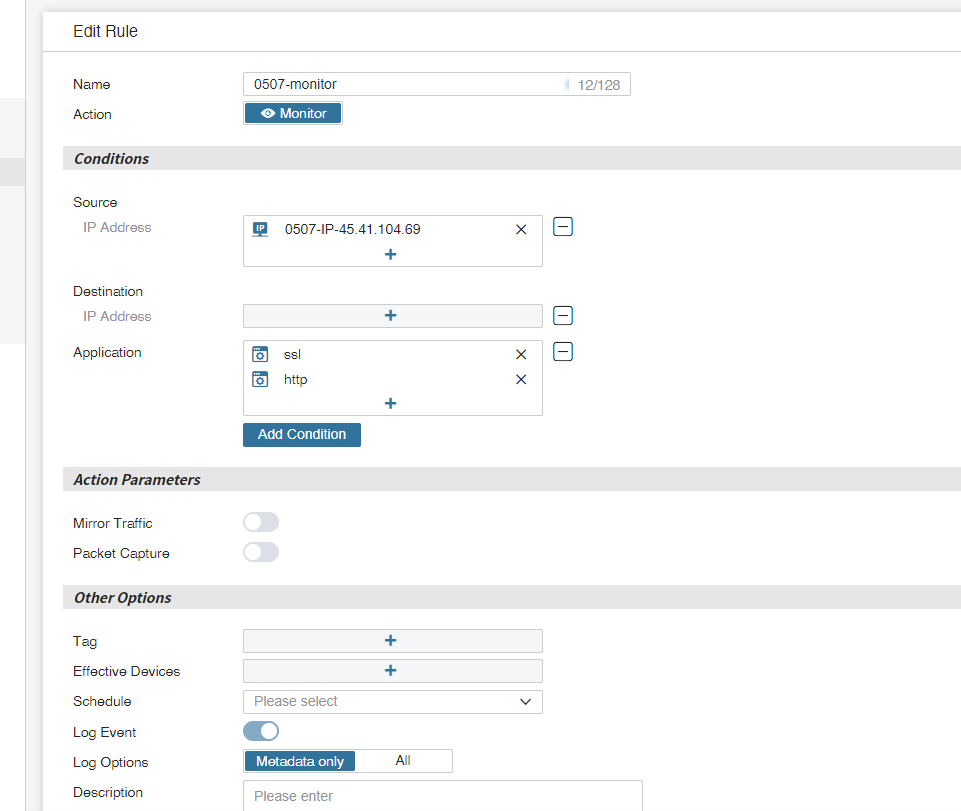This screenshot has height=811, width=961.
Task: Remove the 0507-IP-45.41.104.69 source entry
Action: click(521, 229)
